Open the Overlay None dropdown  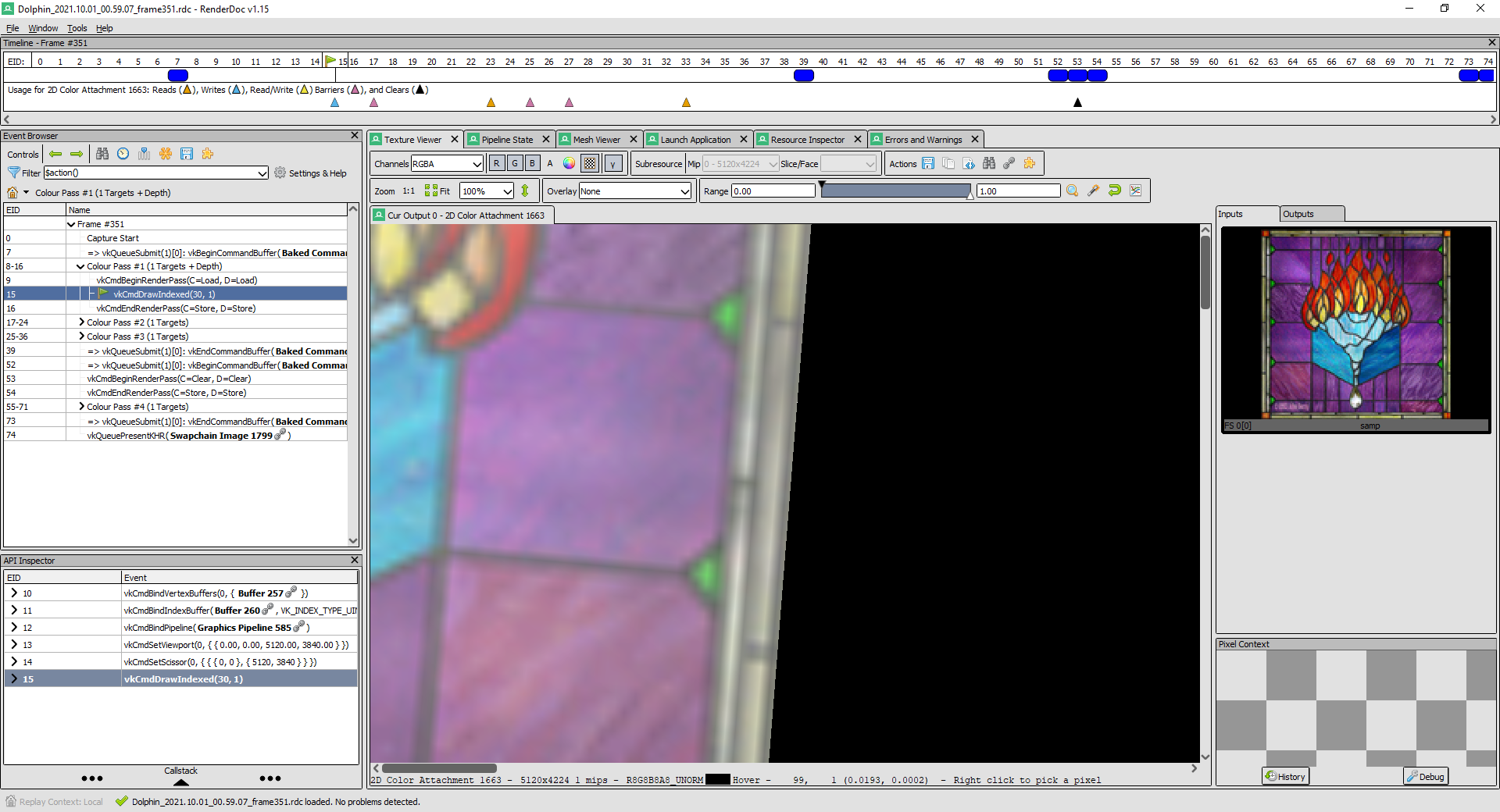635,191
